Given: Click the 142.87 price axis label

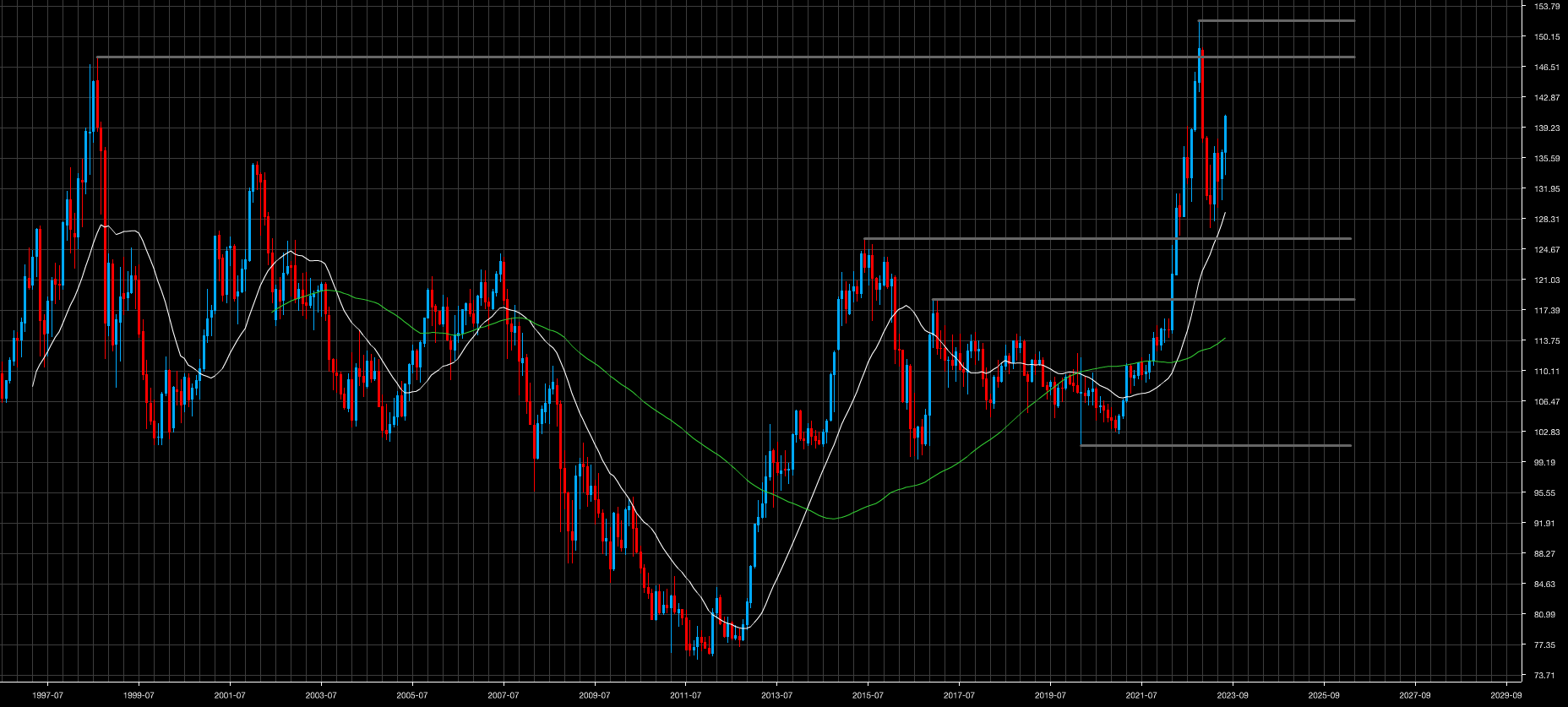Looking at the screenshot, I should [x=1547, y=98].
